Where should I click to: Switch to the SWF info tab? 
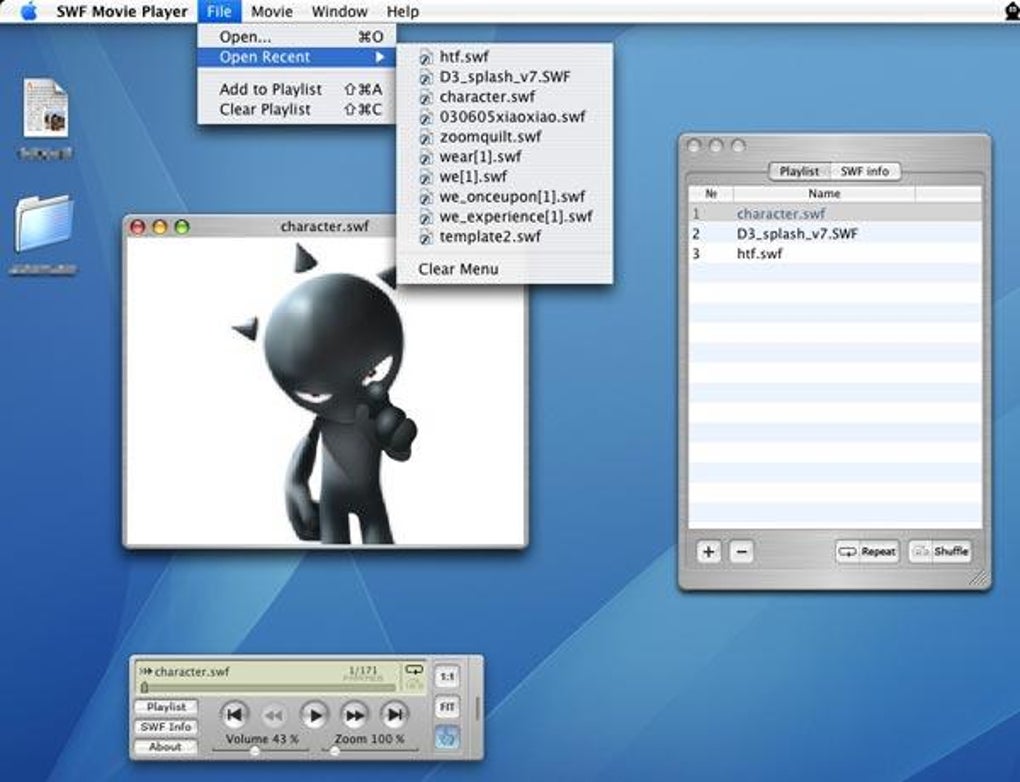point(864,171)
